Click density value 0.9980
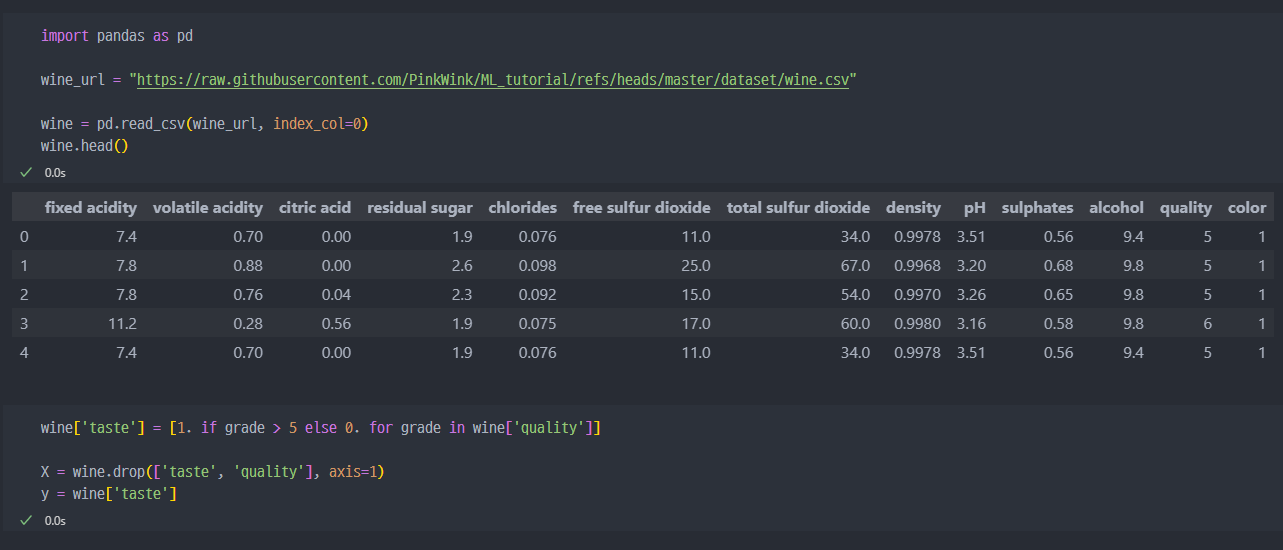 pyautogui.click(x=918, y=324)
